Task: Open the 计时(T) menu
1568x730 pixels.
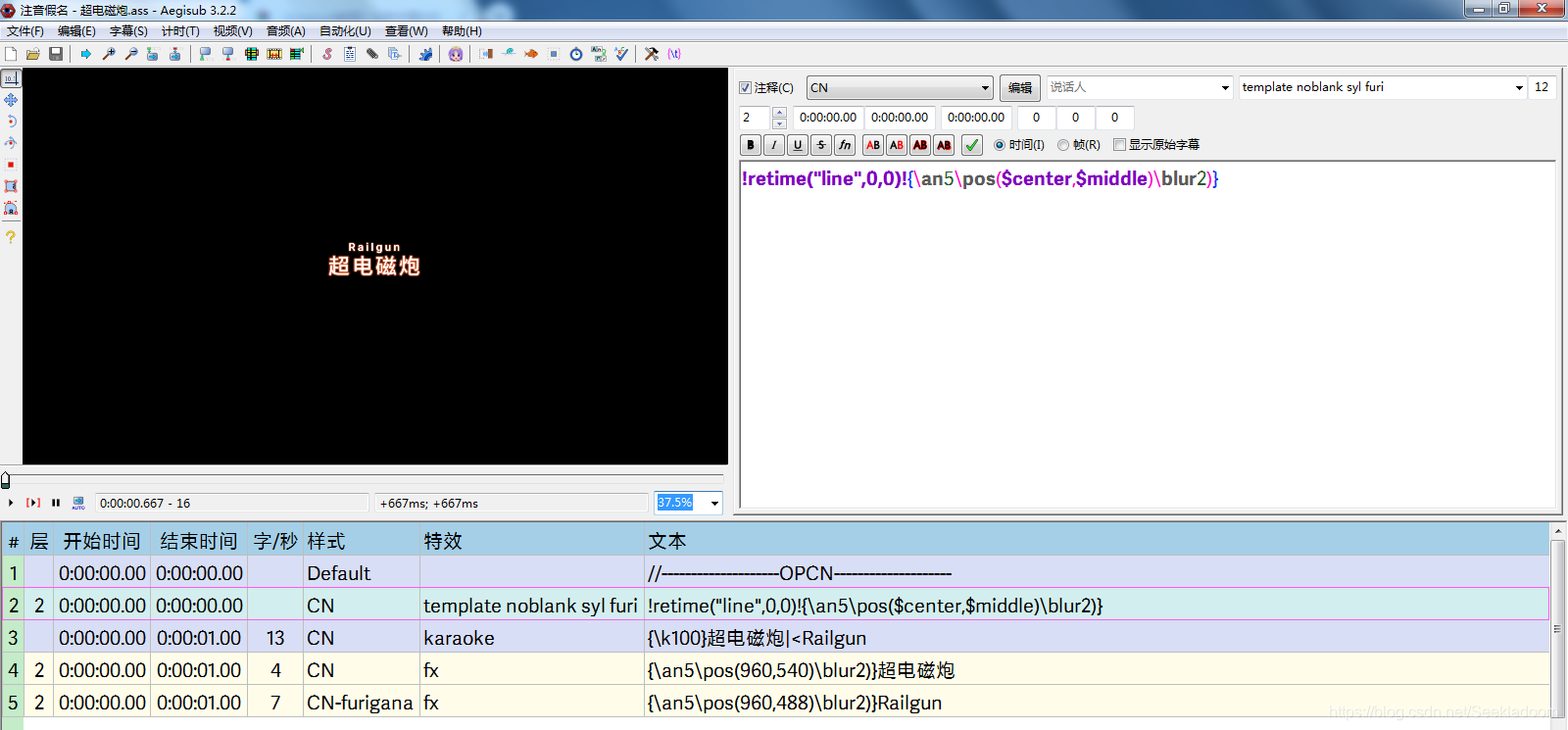Action: pyautogui.click(x=180, y=31)
